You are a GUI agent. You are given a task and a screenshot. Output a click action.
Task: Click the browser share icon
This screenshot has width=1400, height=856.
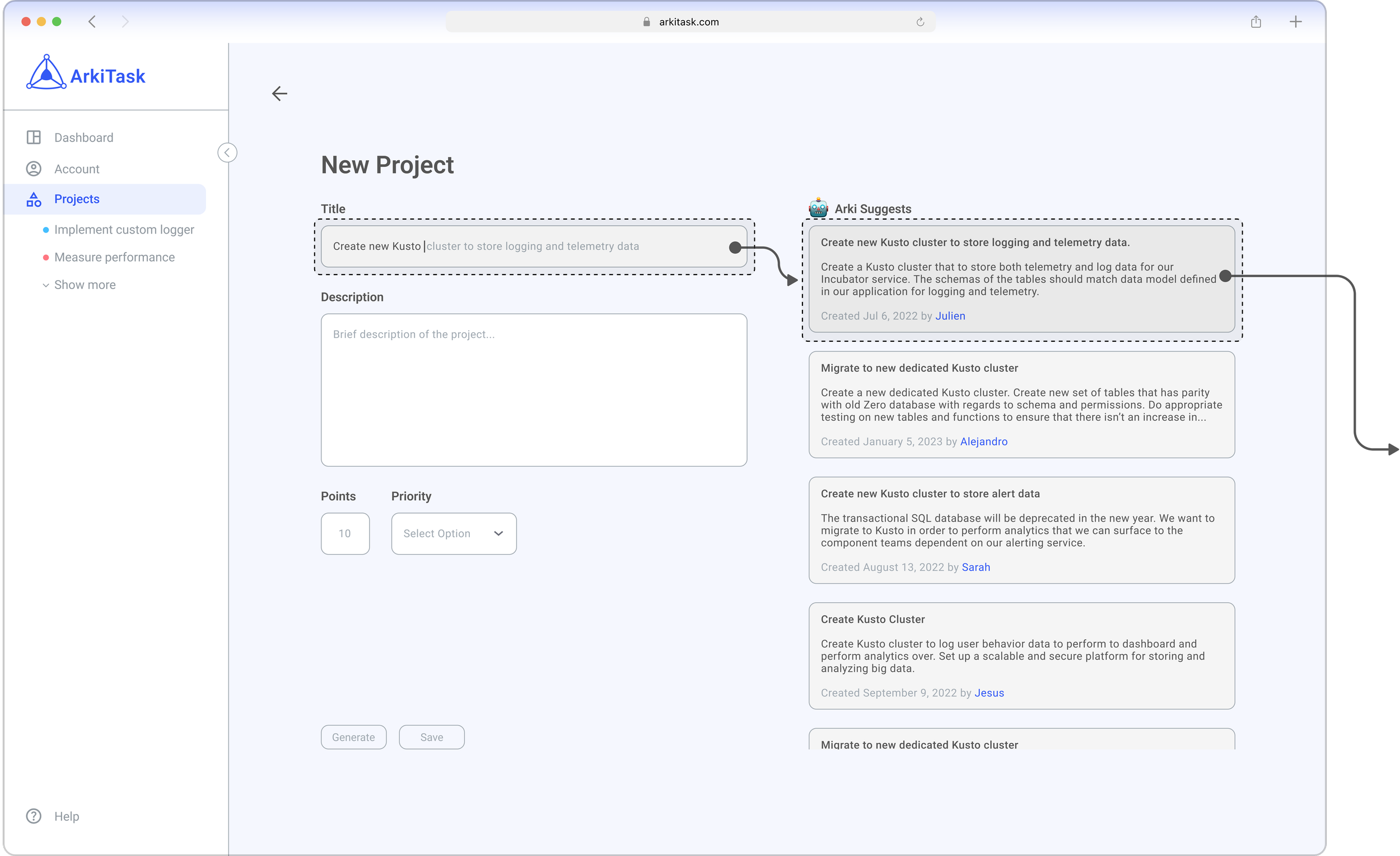1256,22
